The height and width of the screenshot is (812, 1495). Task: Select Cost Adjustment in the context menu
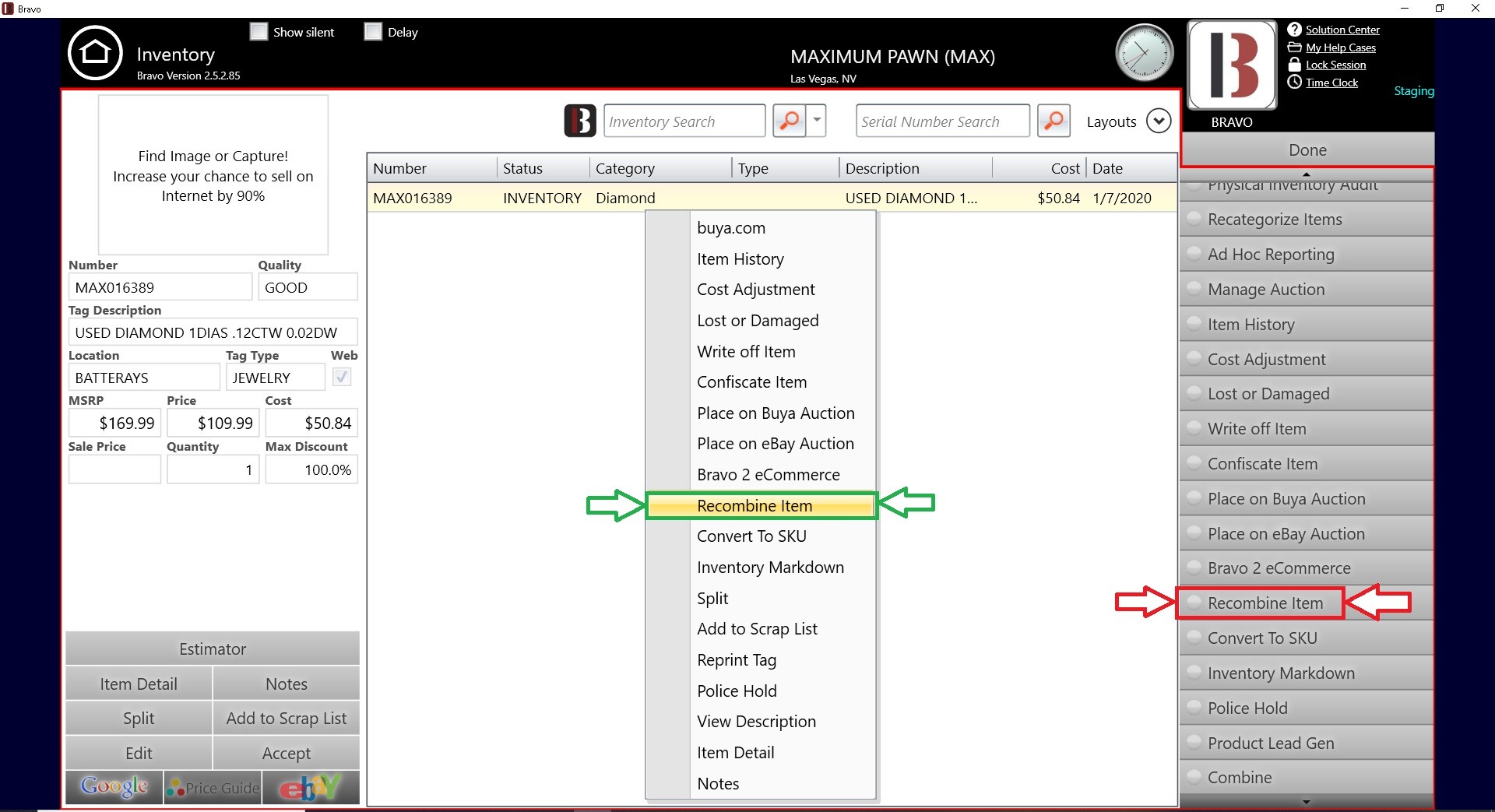pos(760,290)
